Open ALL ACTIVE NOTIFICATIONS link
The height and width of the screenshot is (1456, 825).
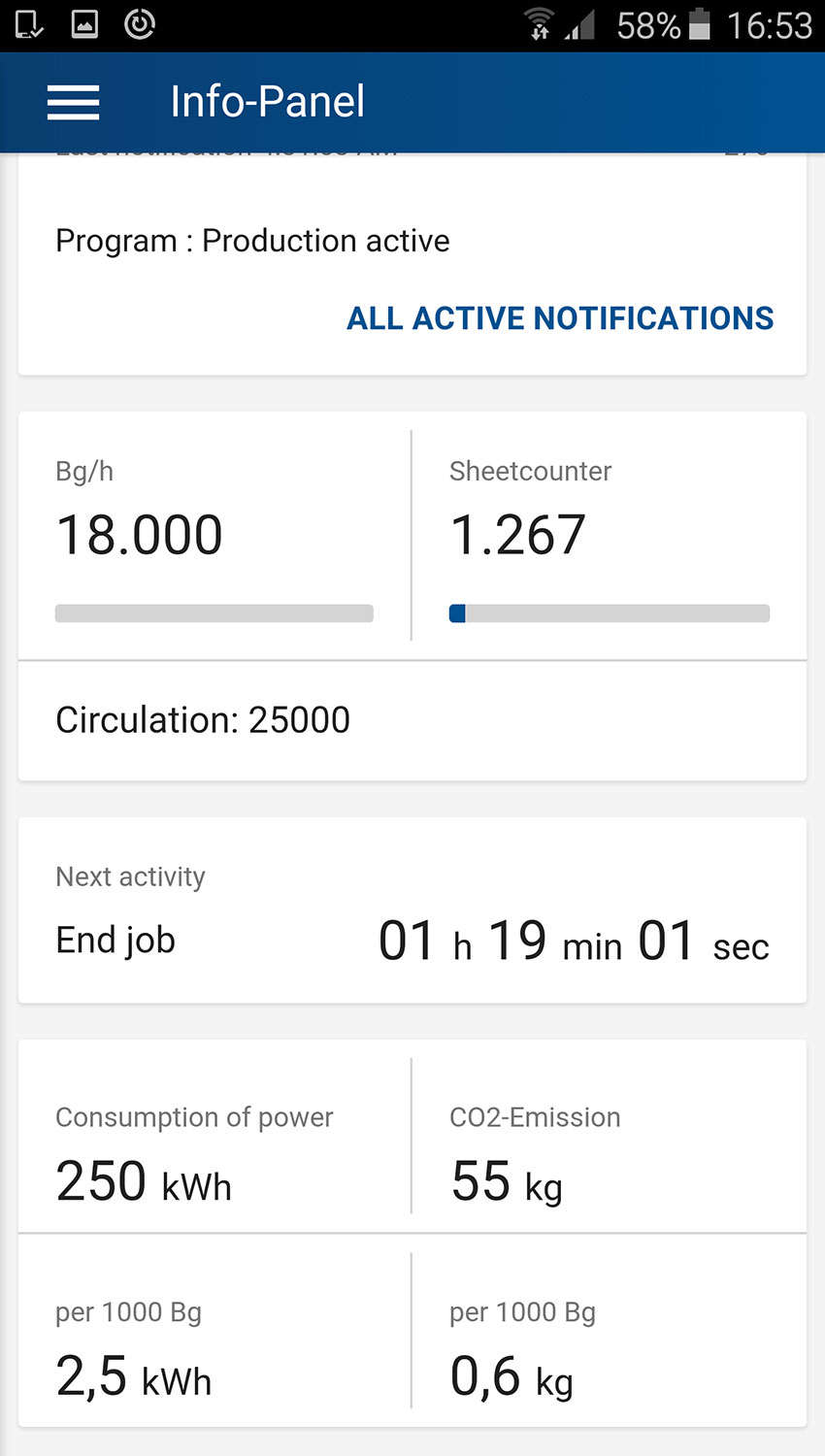coord(560,318)
